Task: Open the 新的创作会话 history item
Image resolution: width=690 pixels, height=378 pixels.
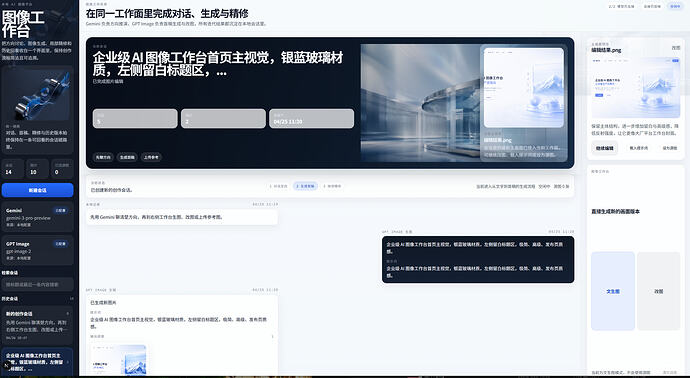Action: point(37,326)
